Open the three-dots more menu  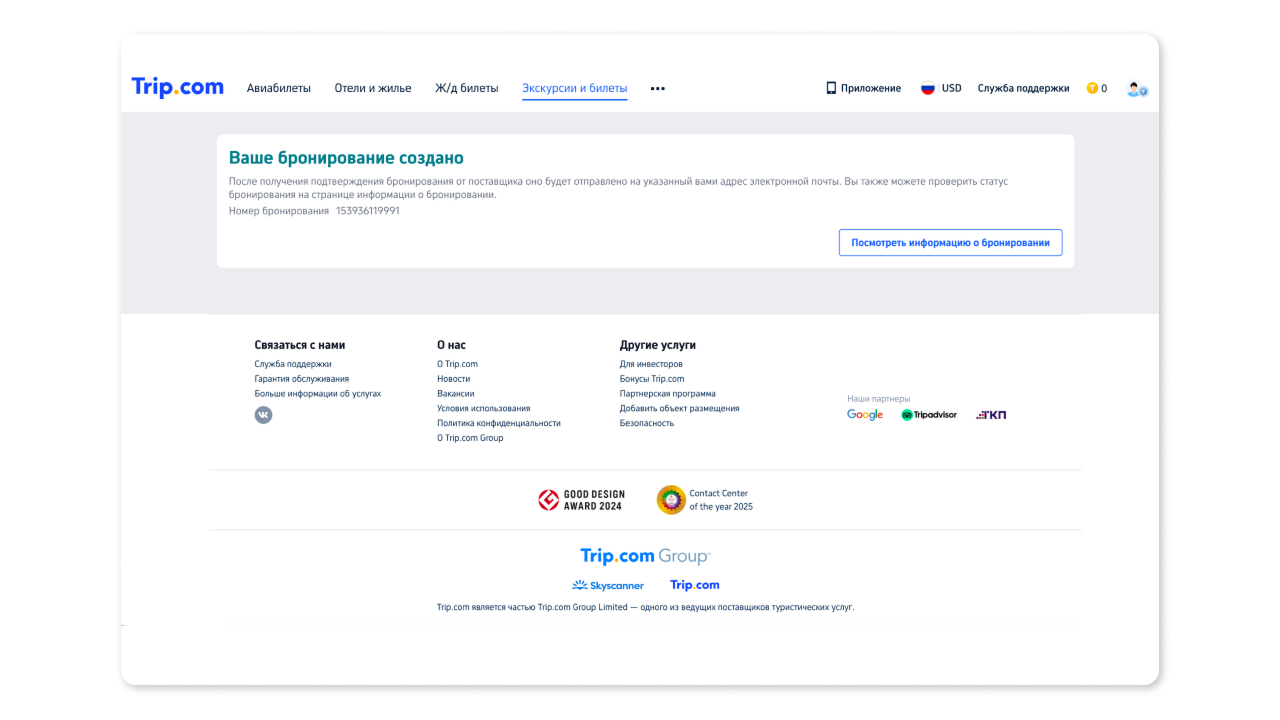pyautogui.click(x=657, y=88)
